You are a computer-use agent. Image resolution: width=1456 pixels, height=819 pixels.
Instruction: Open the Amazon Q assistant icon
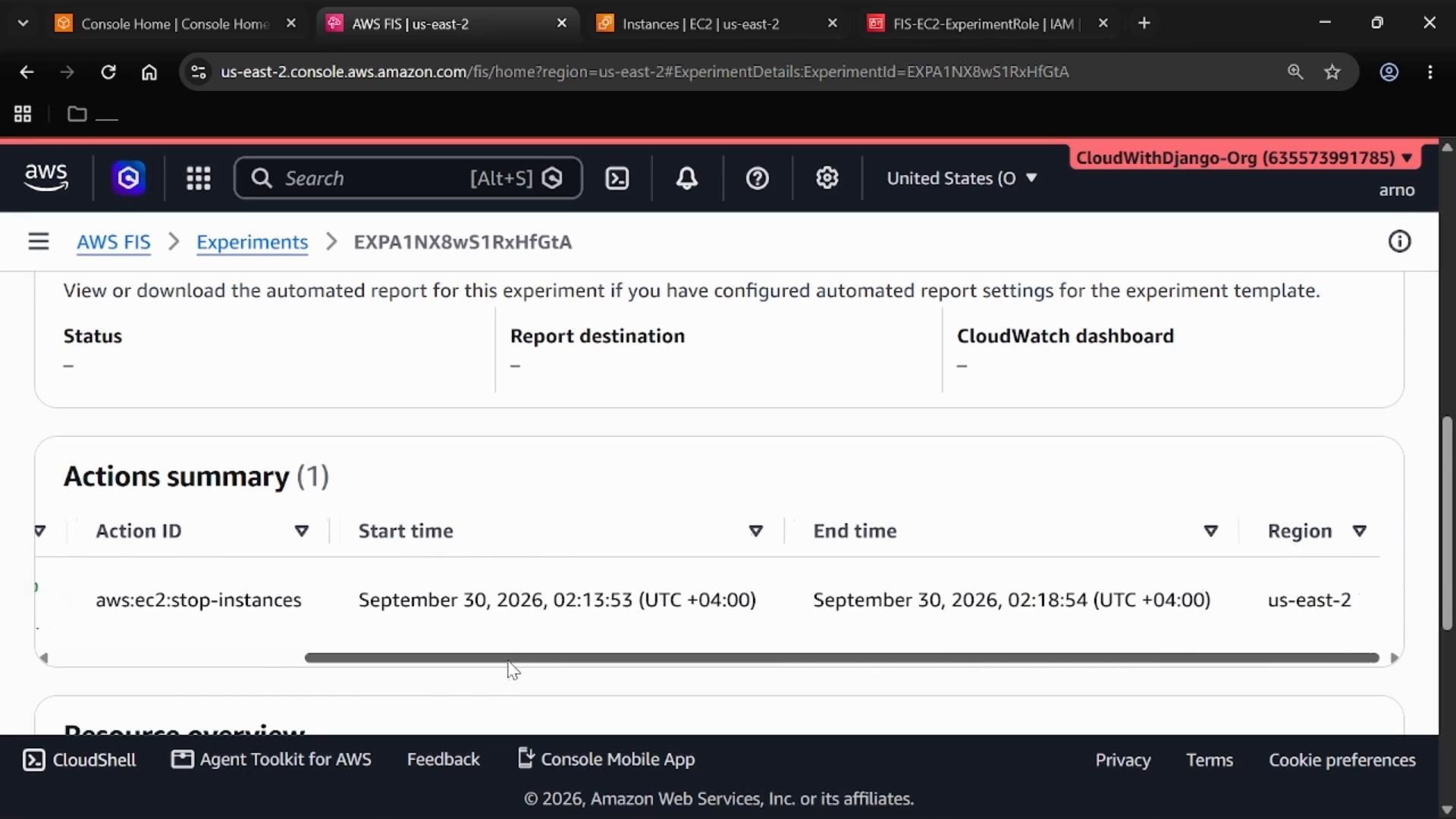click(129, 178)
